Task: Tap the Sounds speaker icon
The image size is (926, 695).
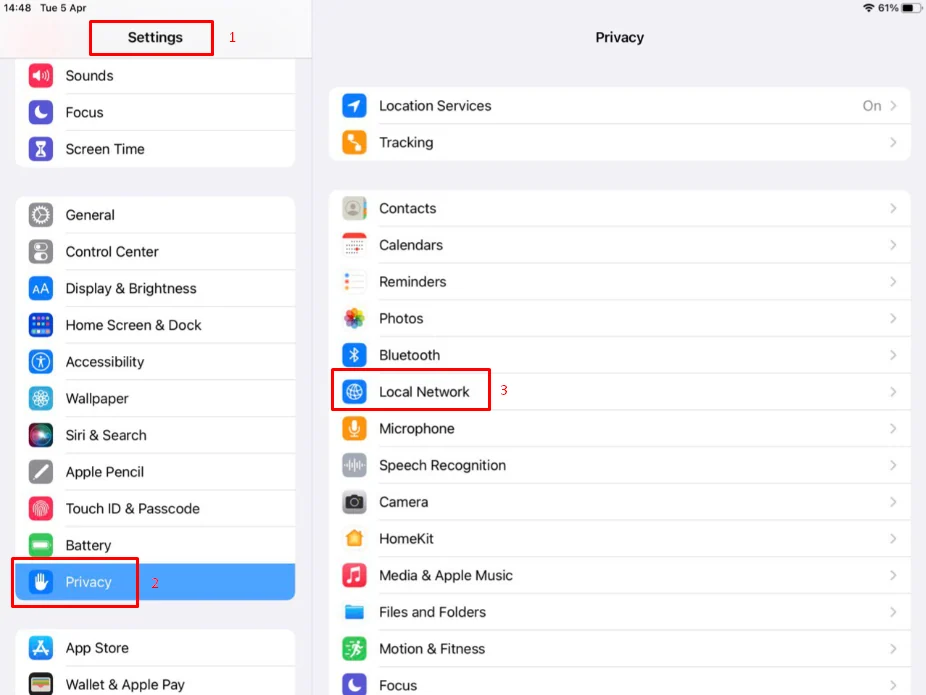Action: (x=41, y=76)
